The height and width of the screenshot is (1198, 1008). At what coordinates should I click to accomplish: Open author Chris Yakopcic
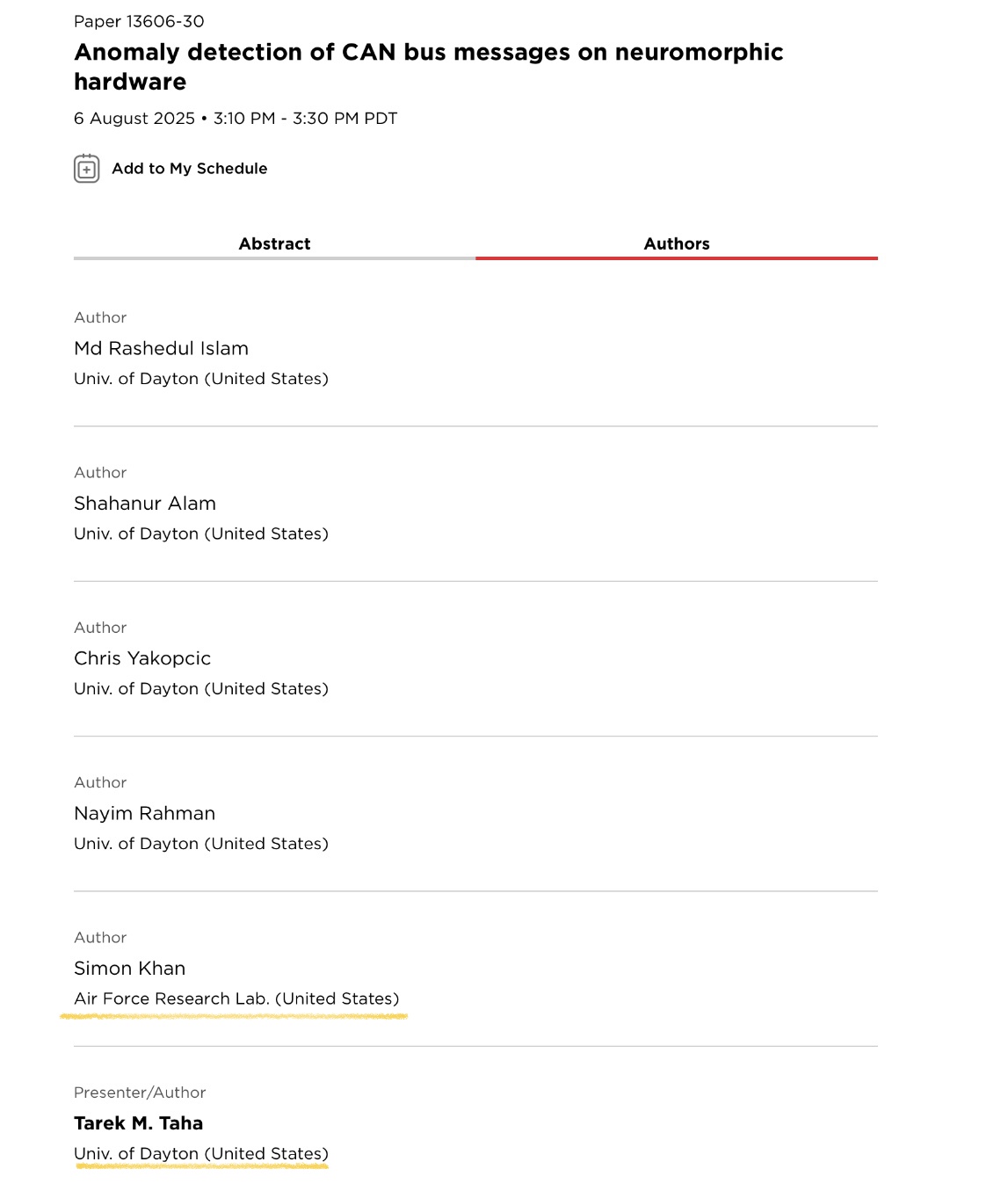(x=142, y=658)
